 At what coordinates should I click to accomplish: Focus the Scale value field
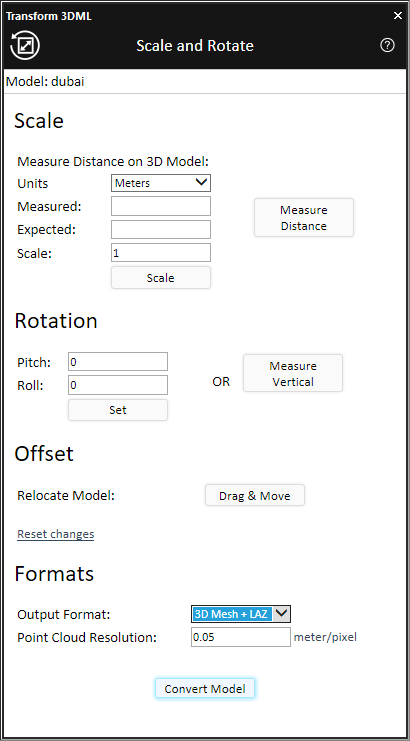click(x=161, y=253)
